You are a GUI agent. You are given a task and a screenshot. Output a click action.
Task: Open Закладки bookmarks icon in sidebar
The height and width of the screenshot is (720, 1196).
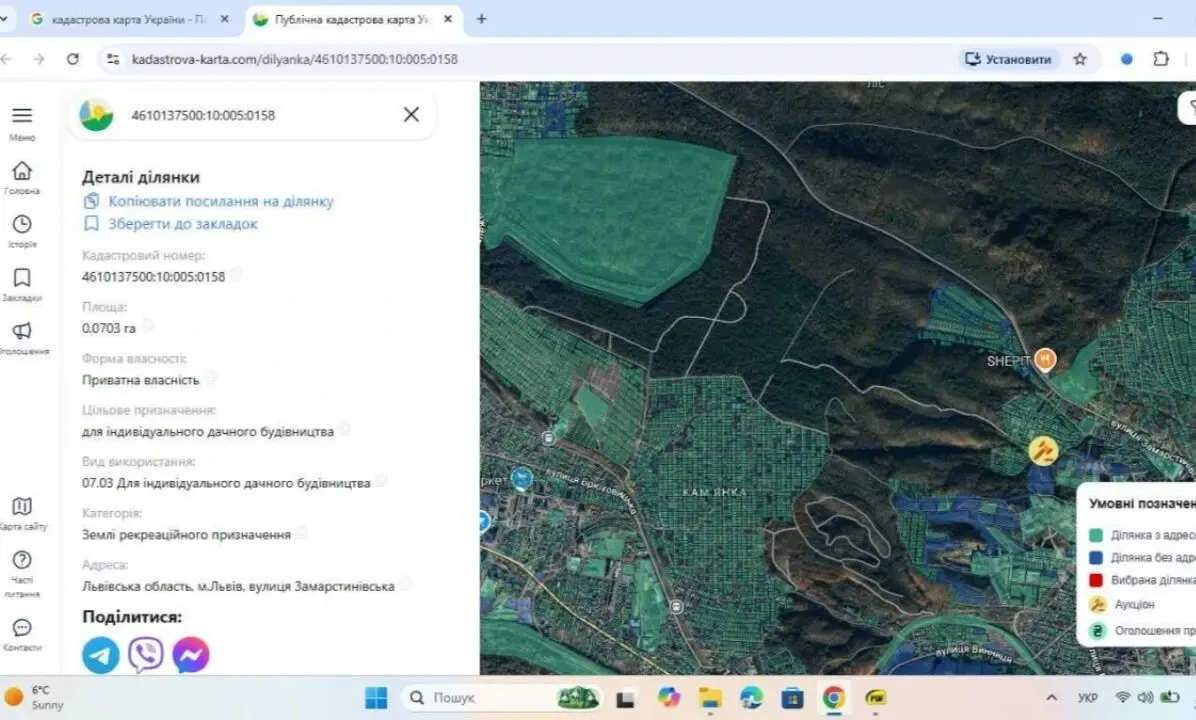click(22, 278)
